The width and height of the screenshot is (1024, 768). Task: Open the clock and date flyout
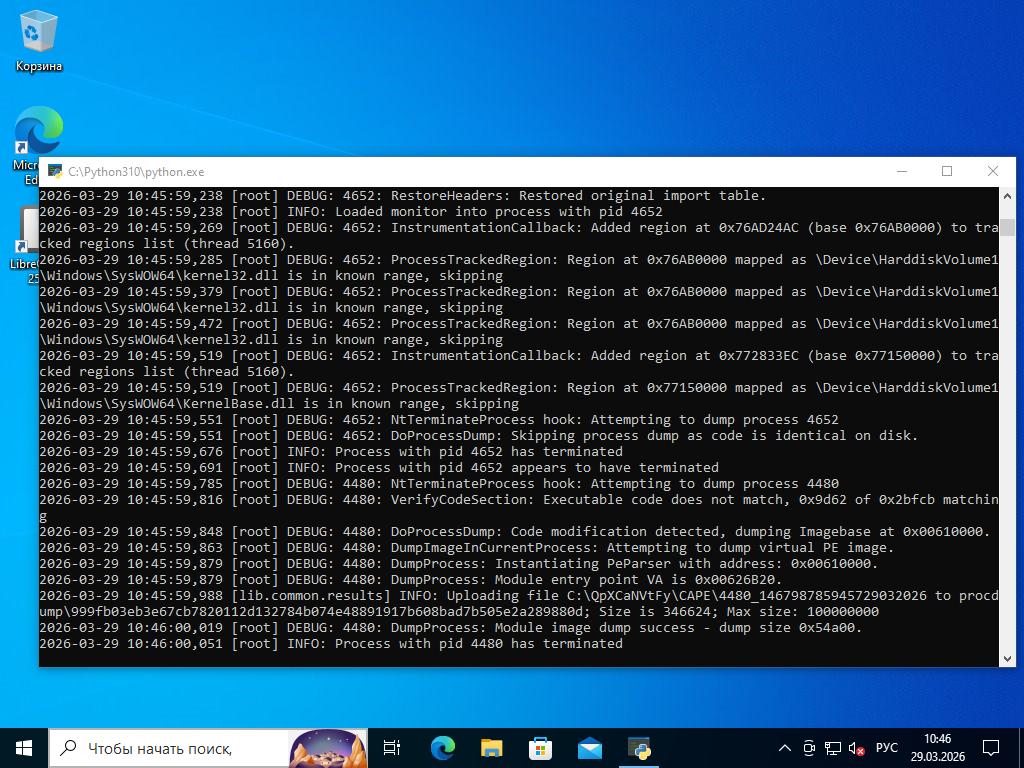pos(937,747)
